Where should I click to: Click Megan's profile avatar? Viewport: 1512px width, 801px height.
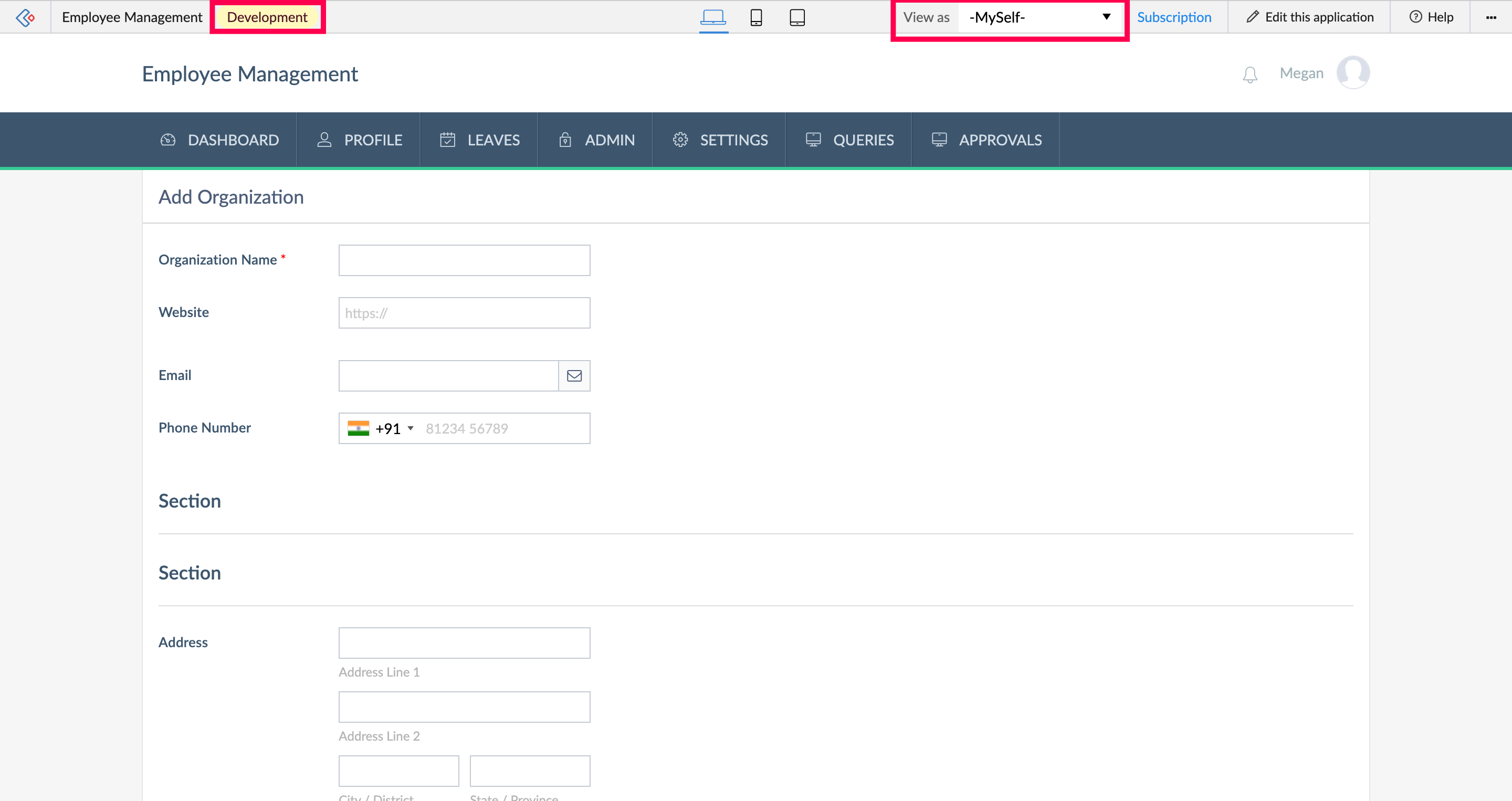pyautogui.click(x=1353, y=73)
